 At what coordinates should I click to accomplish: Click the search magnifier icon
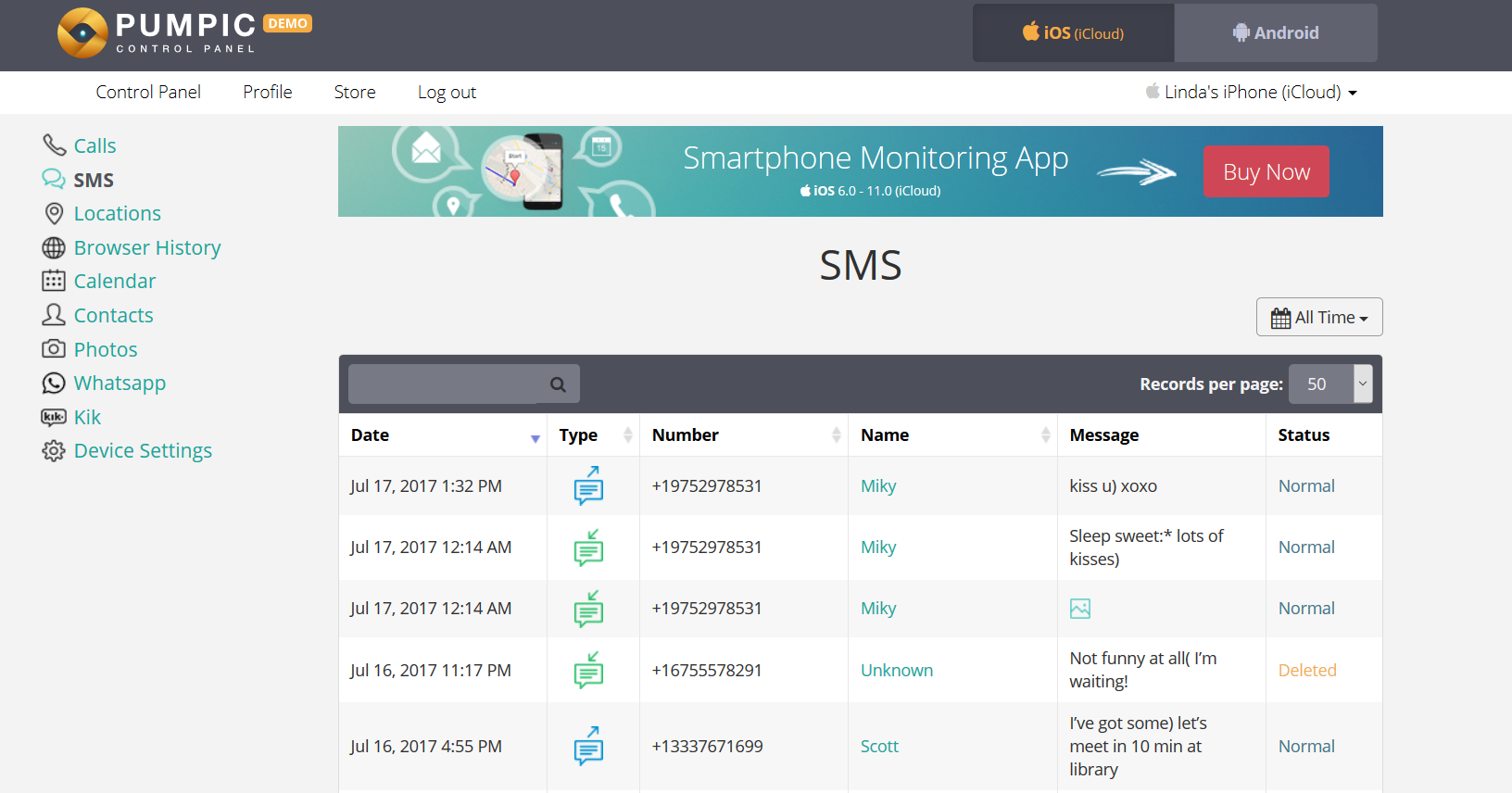point(558,384)
